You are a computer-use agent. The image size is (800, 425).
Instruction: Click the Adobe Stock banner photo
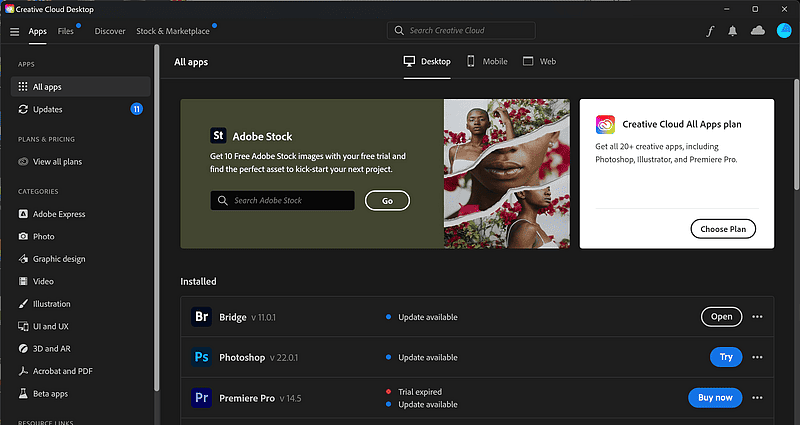coord(507,173)
